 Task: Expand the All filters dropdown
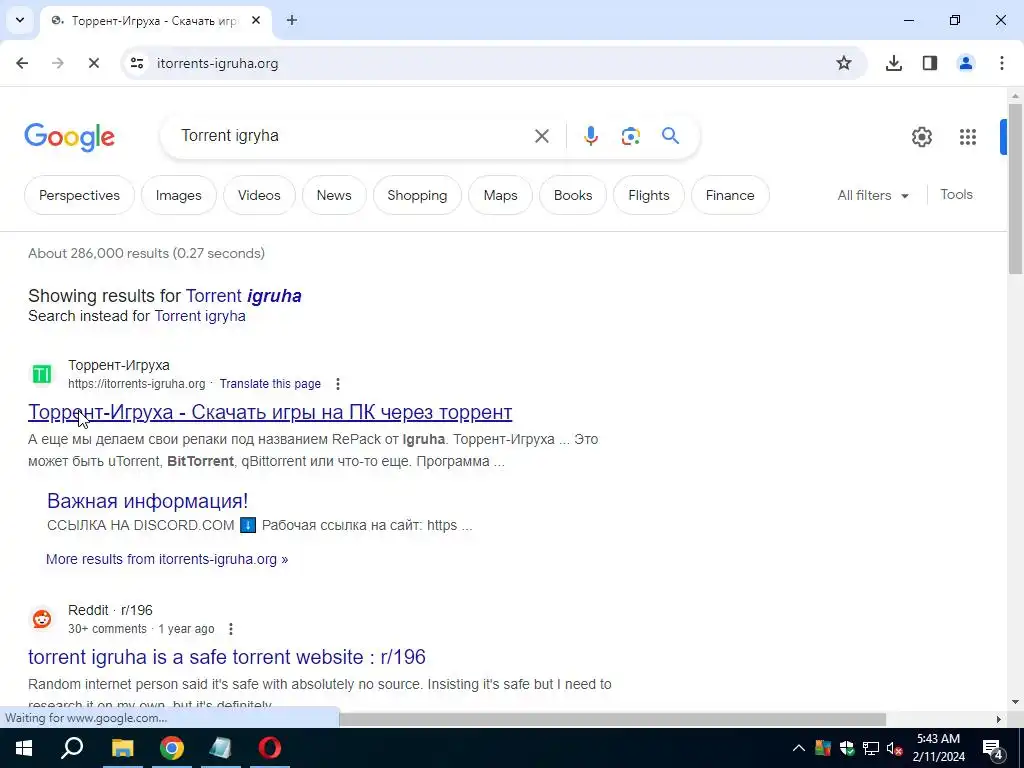coord(873,195)
